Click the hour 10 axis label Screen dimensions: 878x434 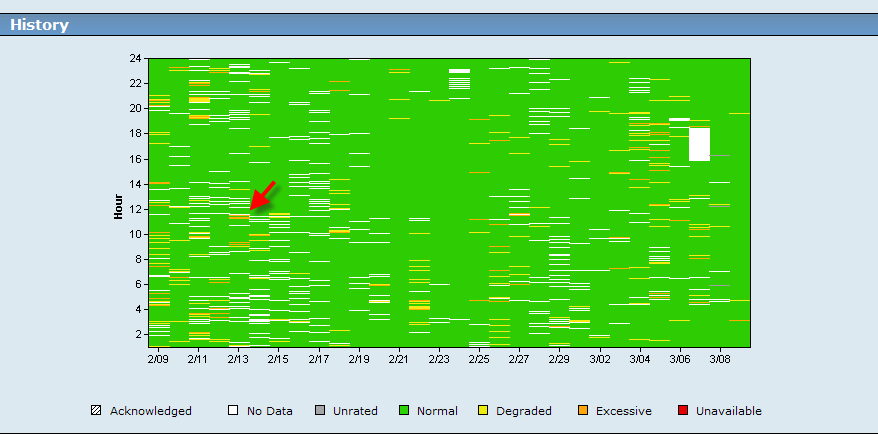pyautogui.click(x=135, y=235)
